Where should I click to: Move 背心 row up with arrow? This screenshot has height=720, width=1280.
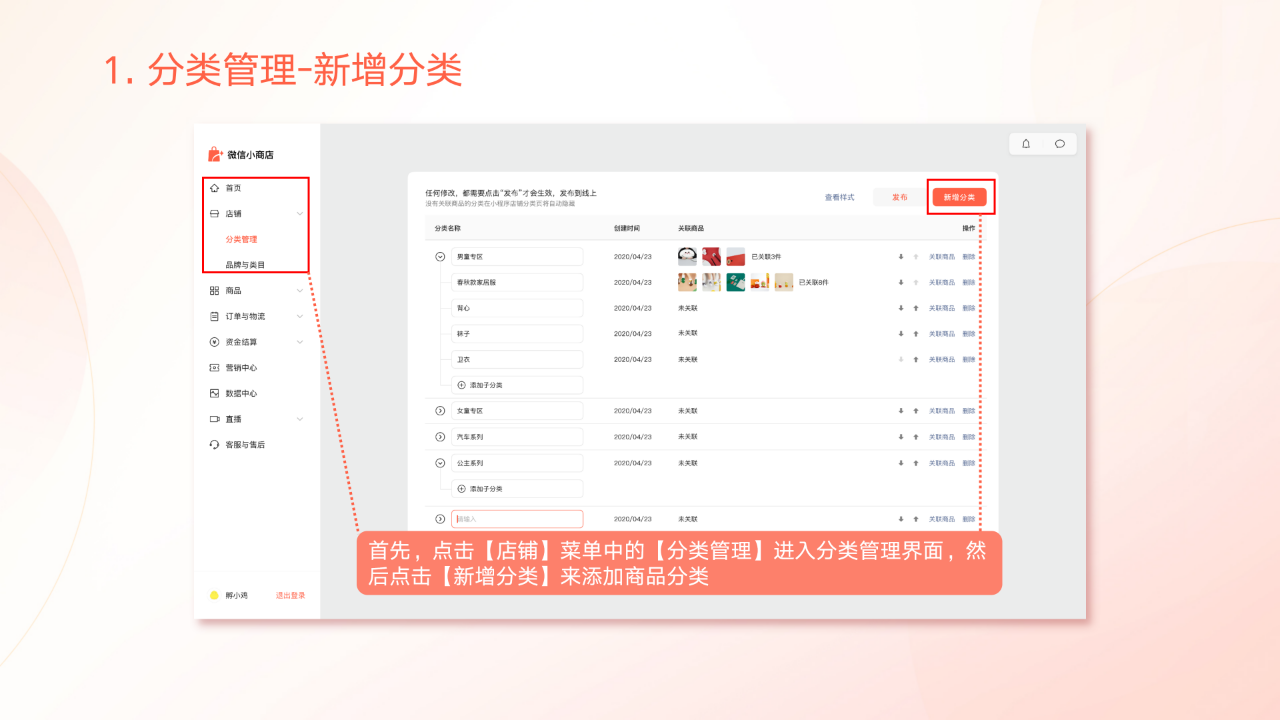tap(915, 308)
